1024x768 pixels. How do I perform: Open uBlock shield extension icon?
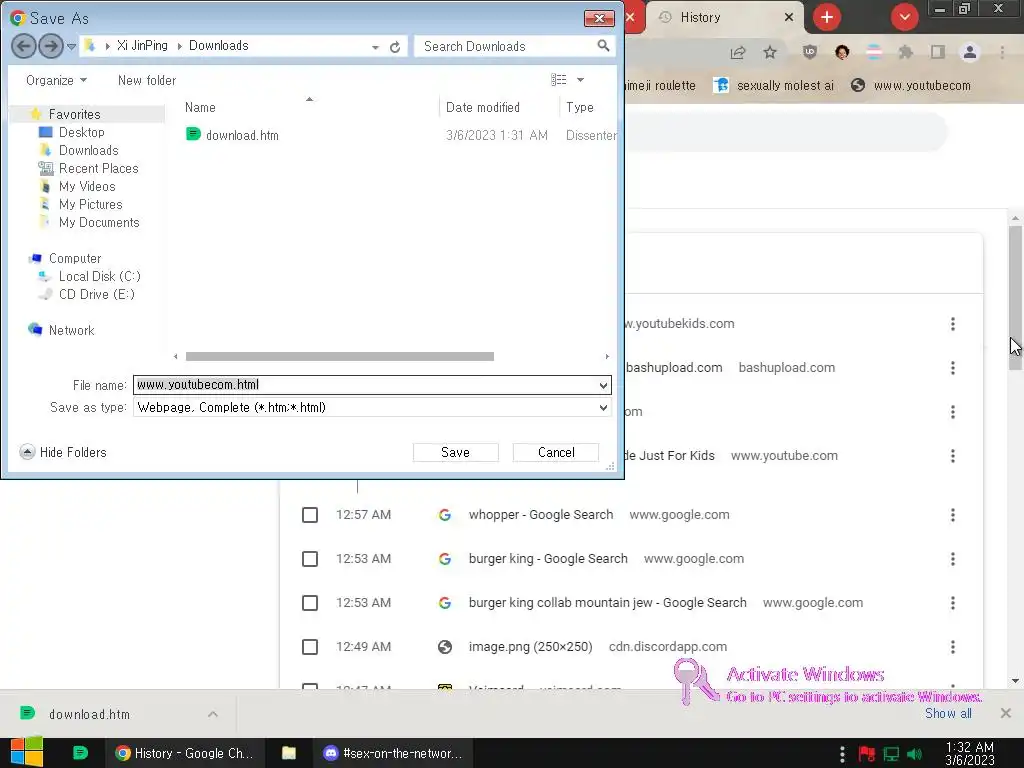click(x=810, y=52)
